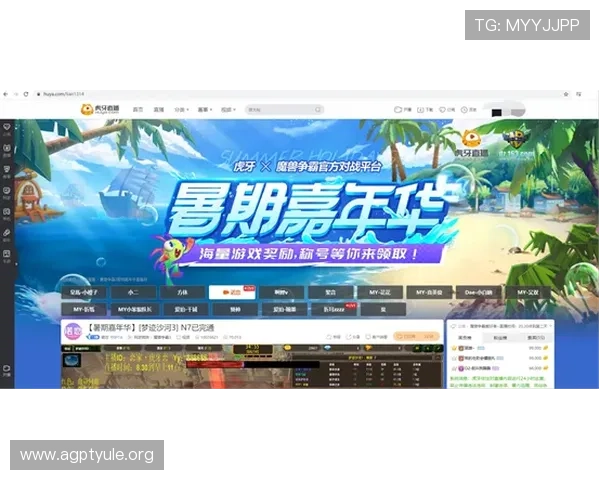Click the browser back arrow
This screenshot has height=480, width=600.
pyautogui.click(x=5, y=94)
